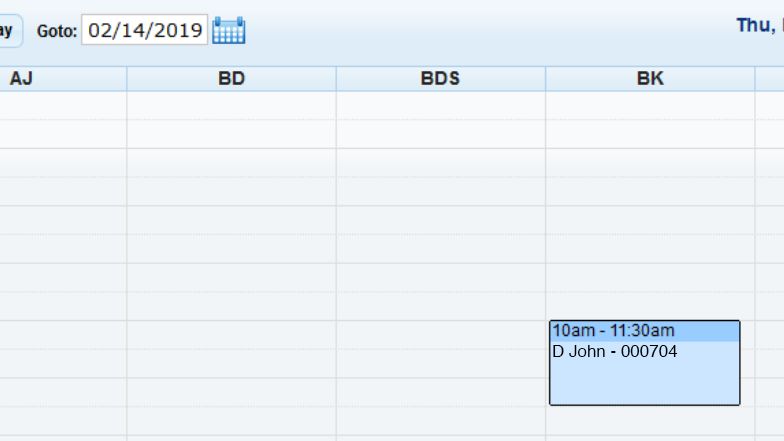The width and height of the screenshot is (784, 441).
Task: Click the Goto label text
Action: click(56, 31)
